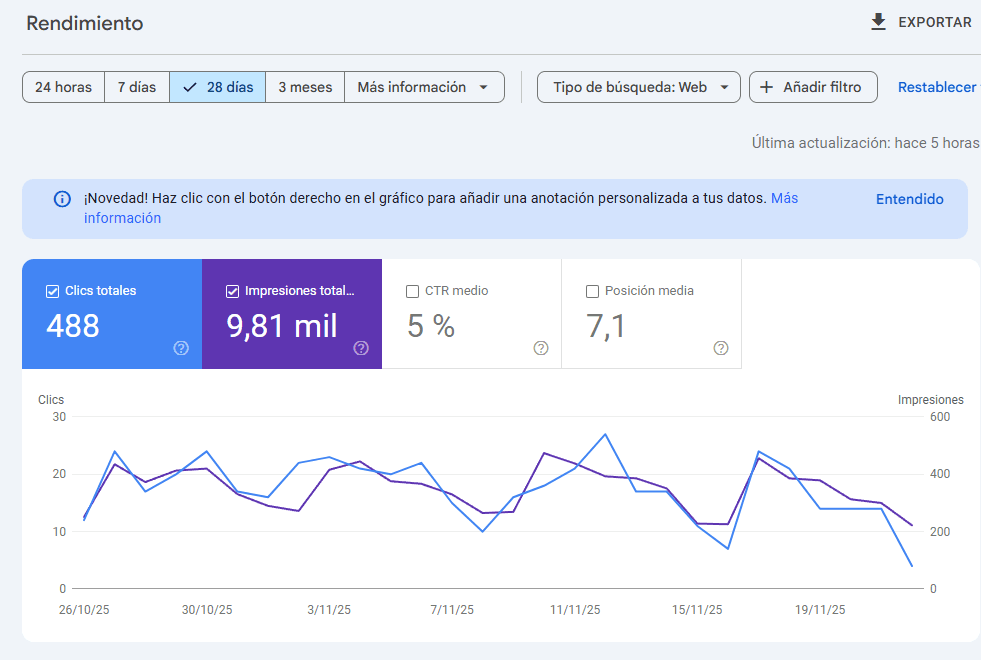The height and width of the screenshot is (660, 981).
Task: Switch to the 24 horas tab
Action: point(63,87)
